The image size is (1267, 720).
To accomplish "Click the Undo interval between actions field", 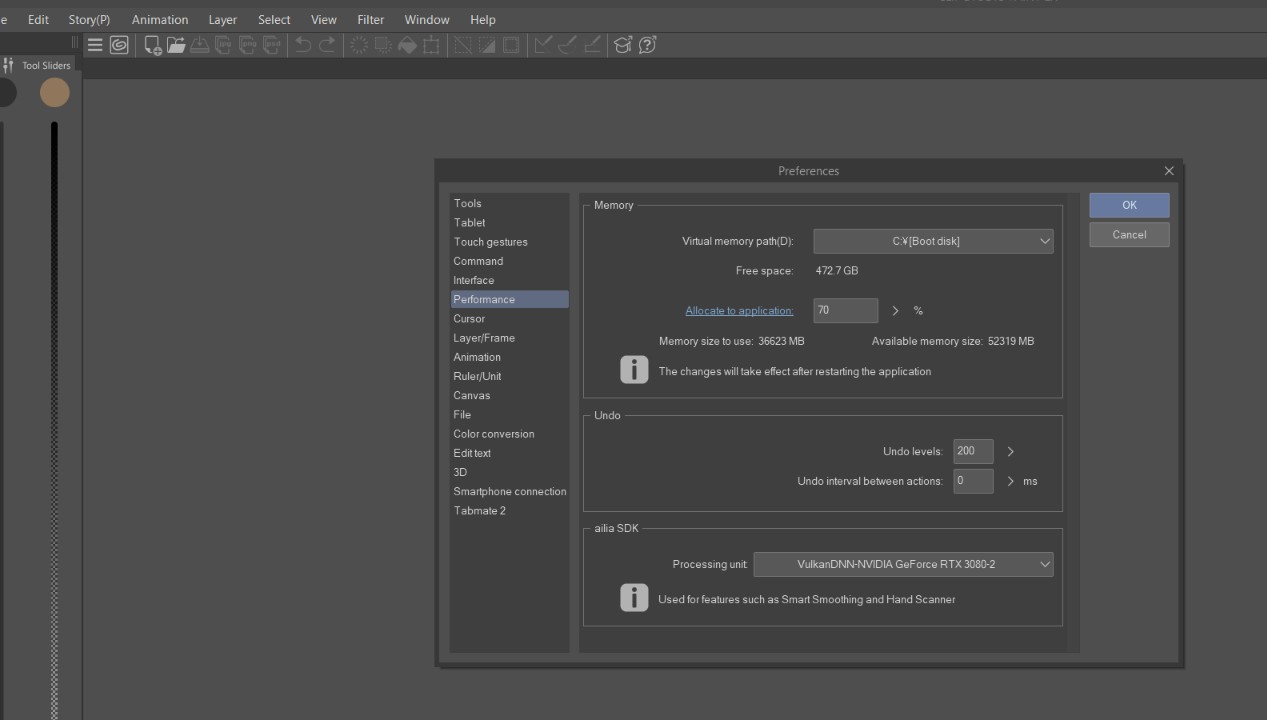I will coord(973,481).
